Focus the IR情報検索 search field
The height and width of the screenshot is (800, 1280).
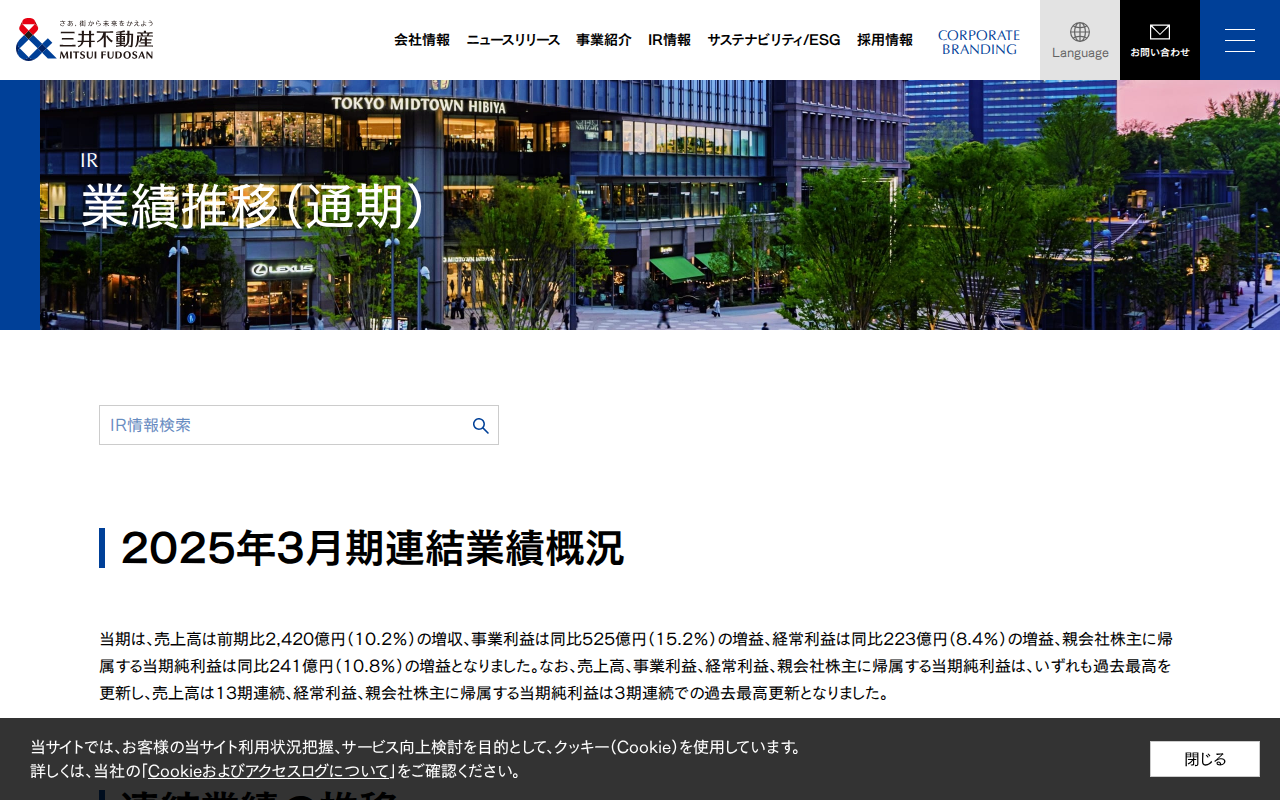[x=299, y=425]
